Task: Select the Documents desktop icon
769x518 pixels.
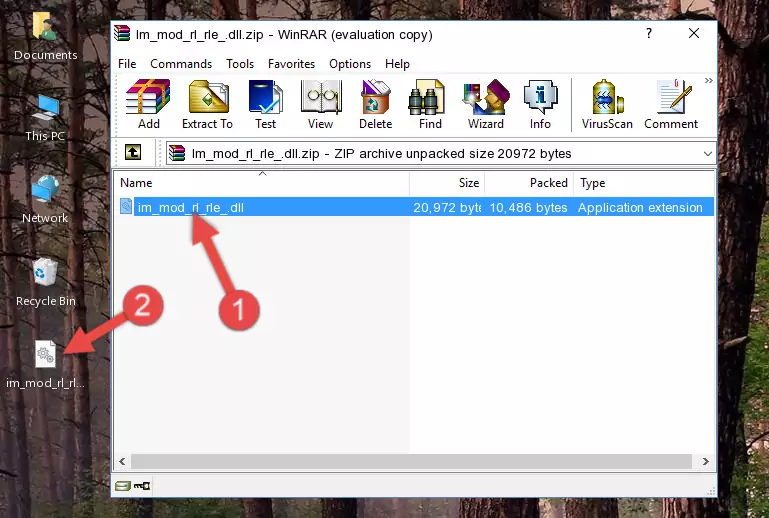Action: pos(45,37)
